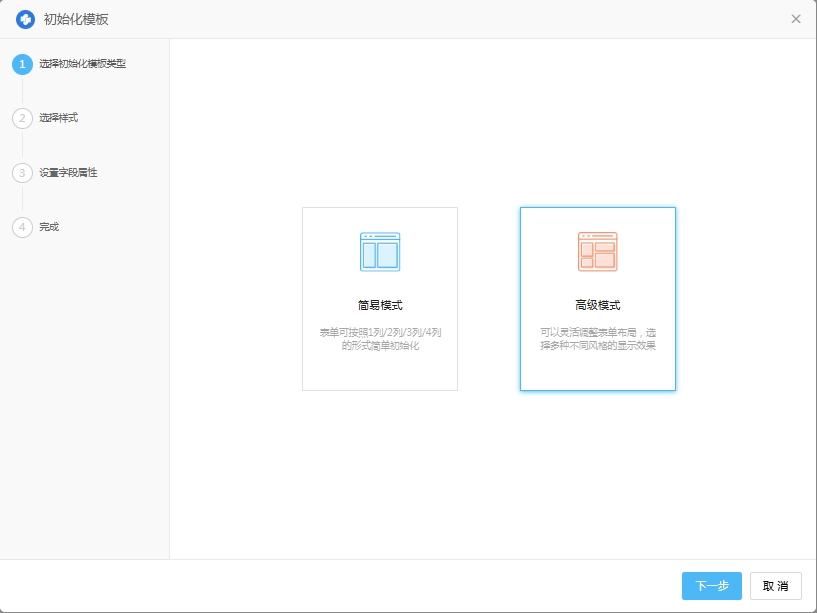This screenshot has width=817, height=613.
Task: Click the step 2 number circle
Action: (x=22, y=118)
